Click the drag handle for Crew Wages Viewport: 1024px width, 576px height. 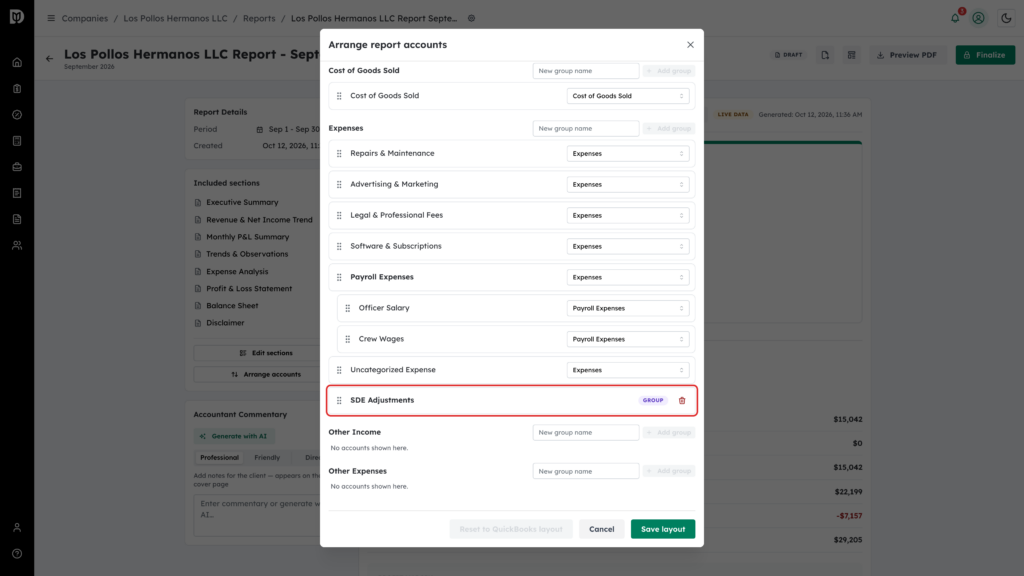click(347, 339)
